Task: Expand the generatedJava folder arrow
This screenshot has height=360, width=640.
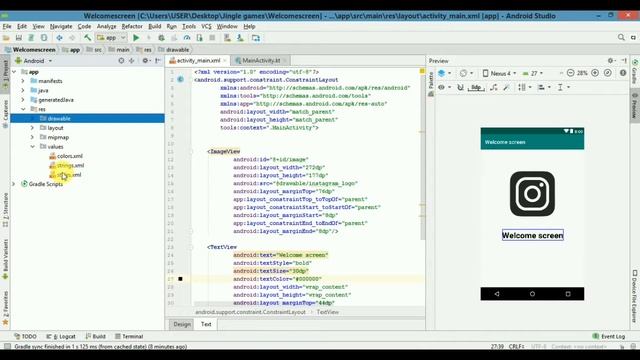Action: (x=23, y=100)
